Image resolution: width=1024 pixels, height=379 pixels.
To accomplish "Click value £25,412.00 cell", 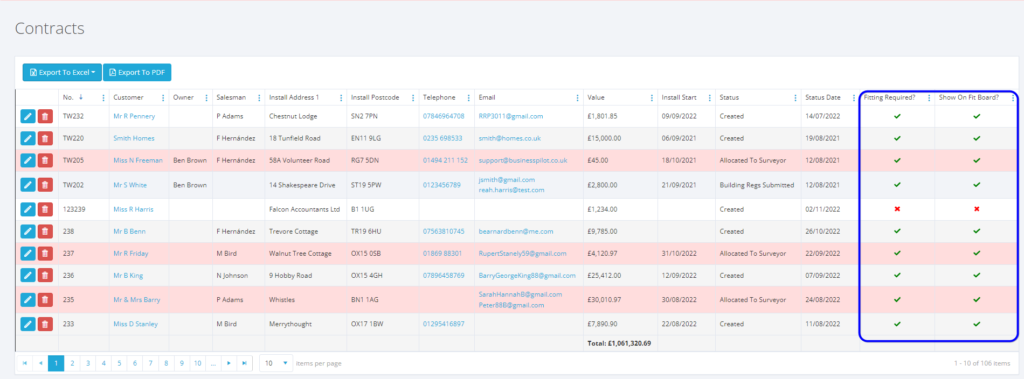I will (x=620, y=276).
